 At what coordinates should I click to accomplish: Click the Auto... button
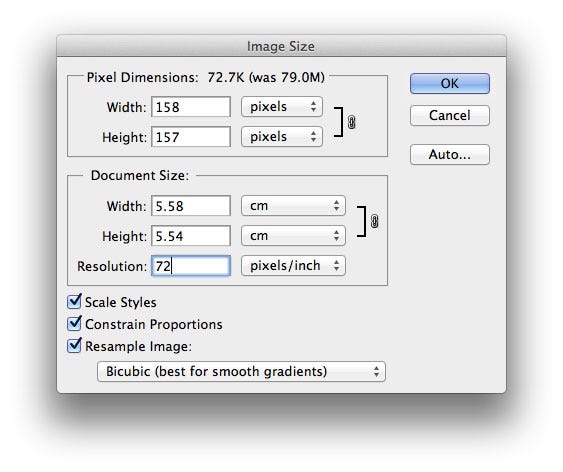coord(450,154)
